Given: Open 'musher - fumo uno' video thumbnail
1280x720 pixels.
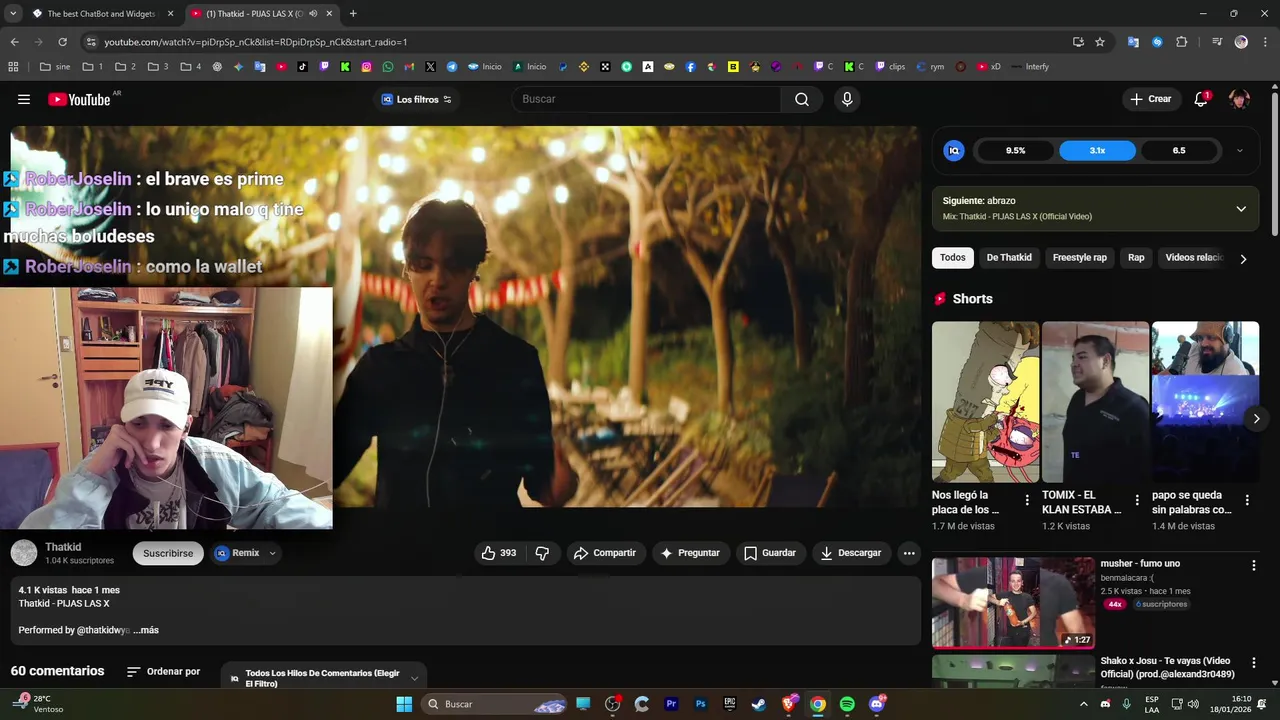Looking at the screenshot, I should point(1013,603).
